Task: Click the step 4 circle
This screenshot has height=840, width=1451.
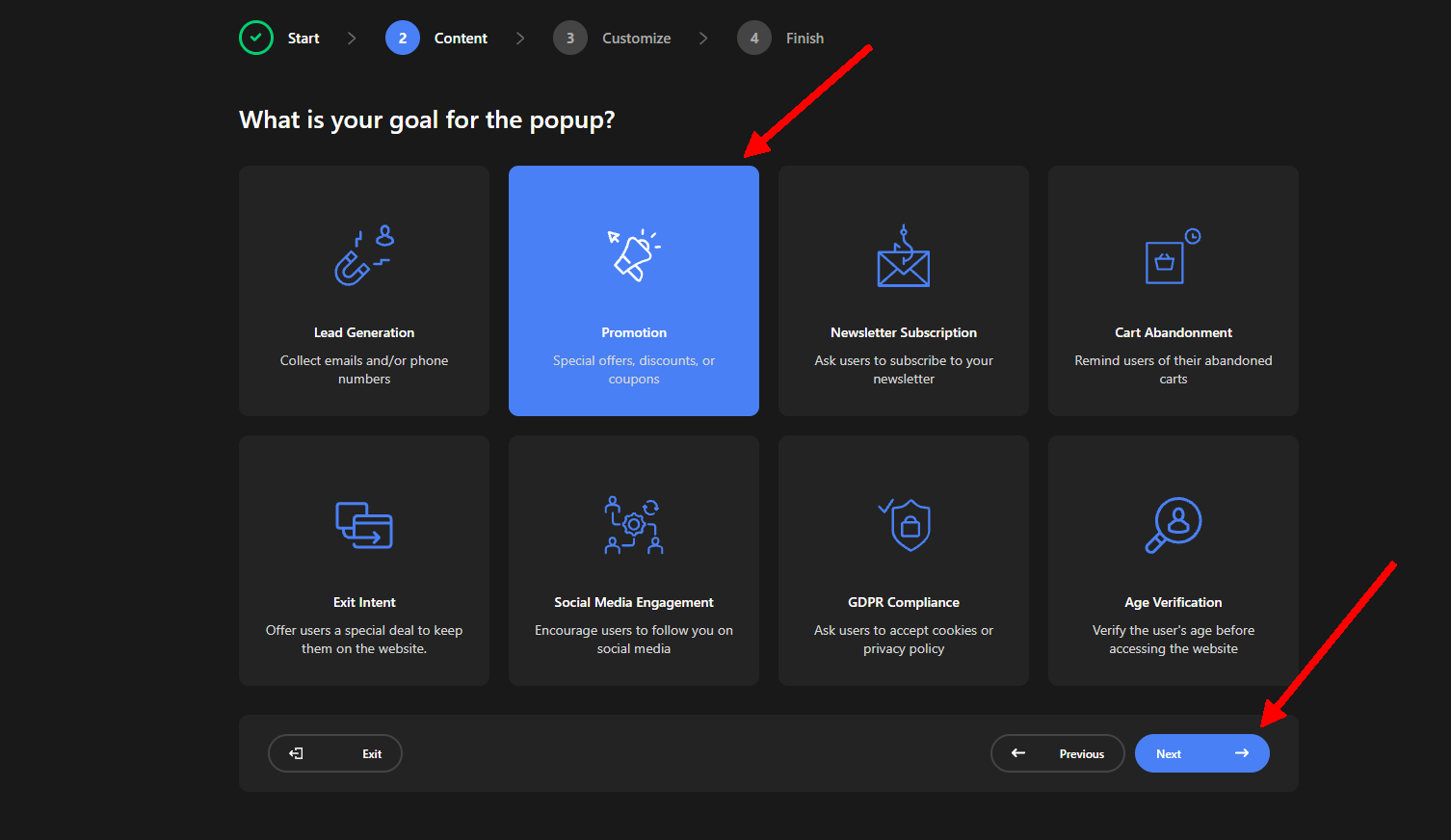Action: [x=754, y=38]
